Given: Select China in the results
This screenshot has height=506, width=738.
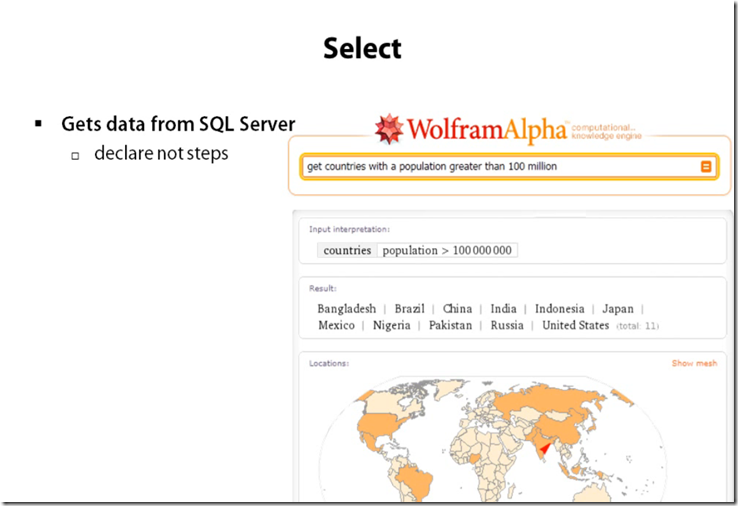Looking at the screenshot, I should click(457, 309).
